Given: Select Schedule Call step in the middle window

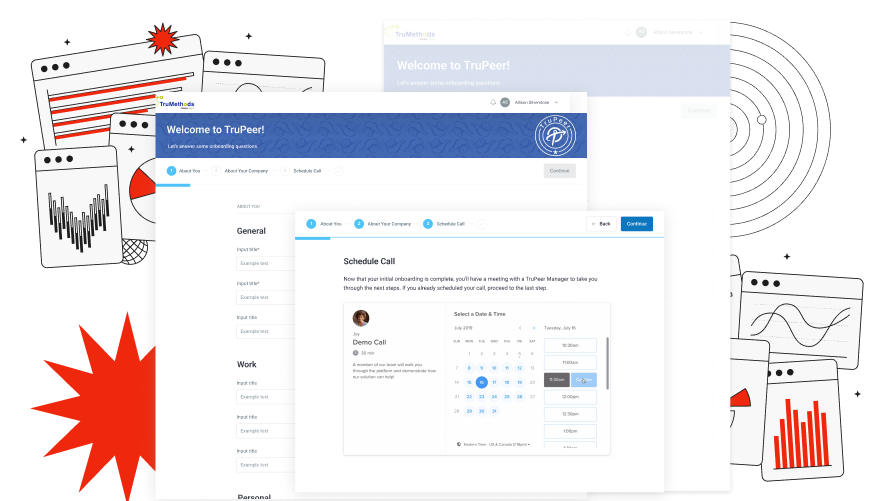Looking at the screenshot, I should (301, 170).
